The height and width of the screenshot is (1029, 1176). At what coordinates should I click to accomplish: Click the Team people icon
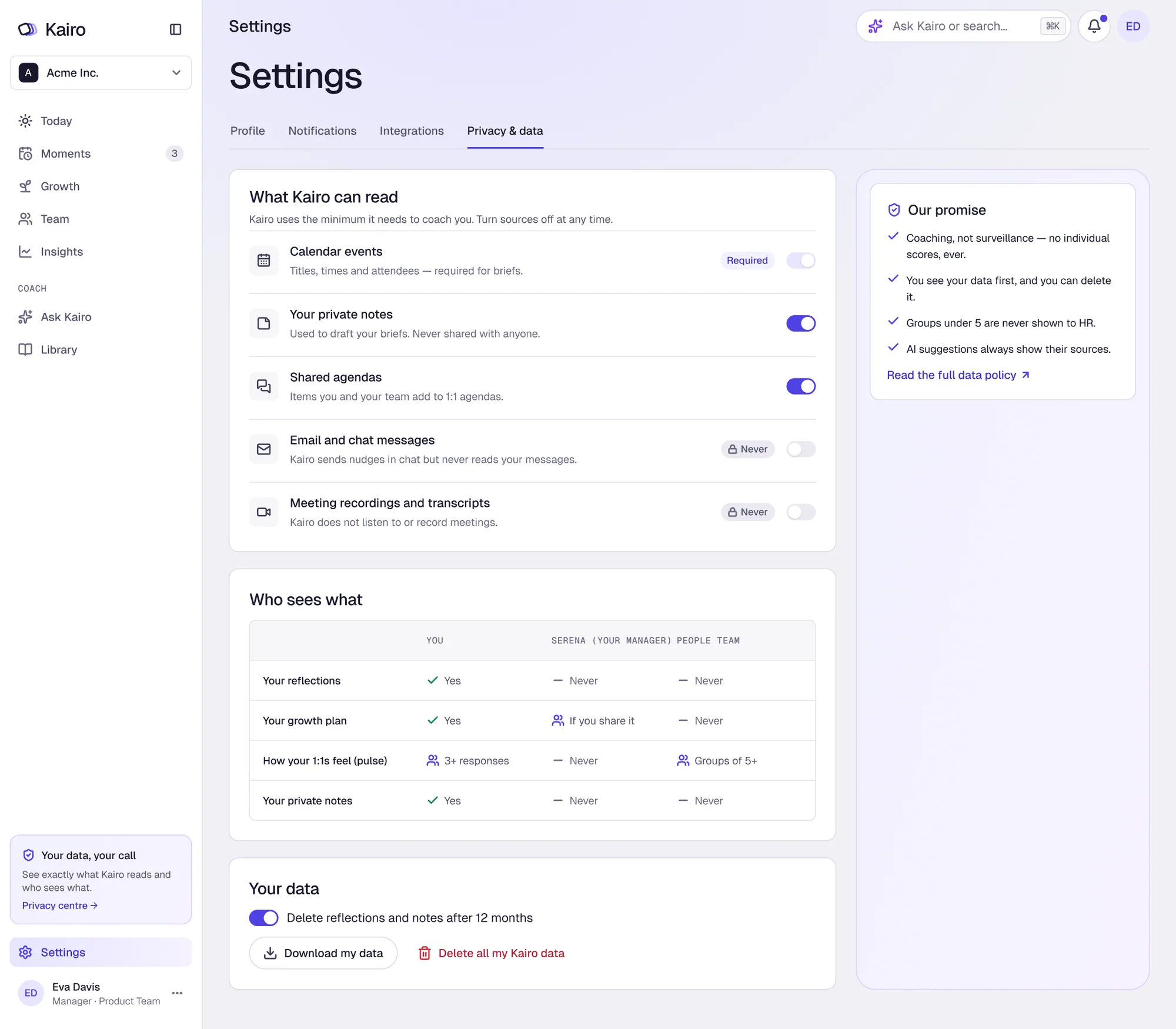click(x=25, y=219)
